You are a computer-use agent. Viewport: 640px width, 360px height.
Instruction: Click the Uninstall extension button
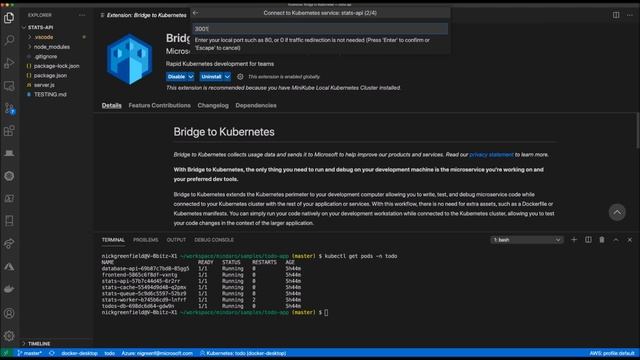(x=211, y=77)
